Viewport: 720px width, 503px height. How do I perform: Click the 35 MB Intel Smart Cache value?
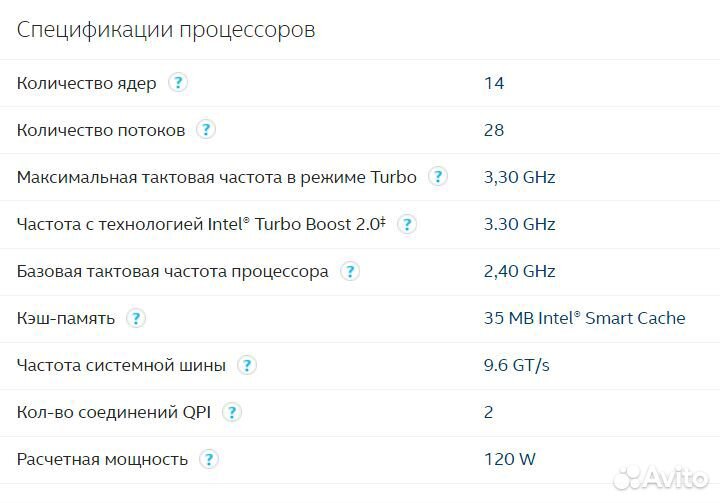click(x=584, y=318)
